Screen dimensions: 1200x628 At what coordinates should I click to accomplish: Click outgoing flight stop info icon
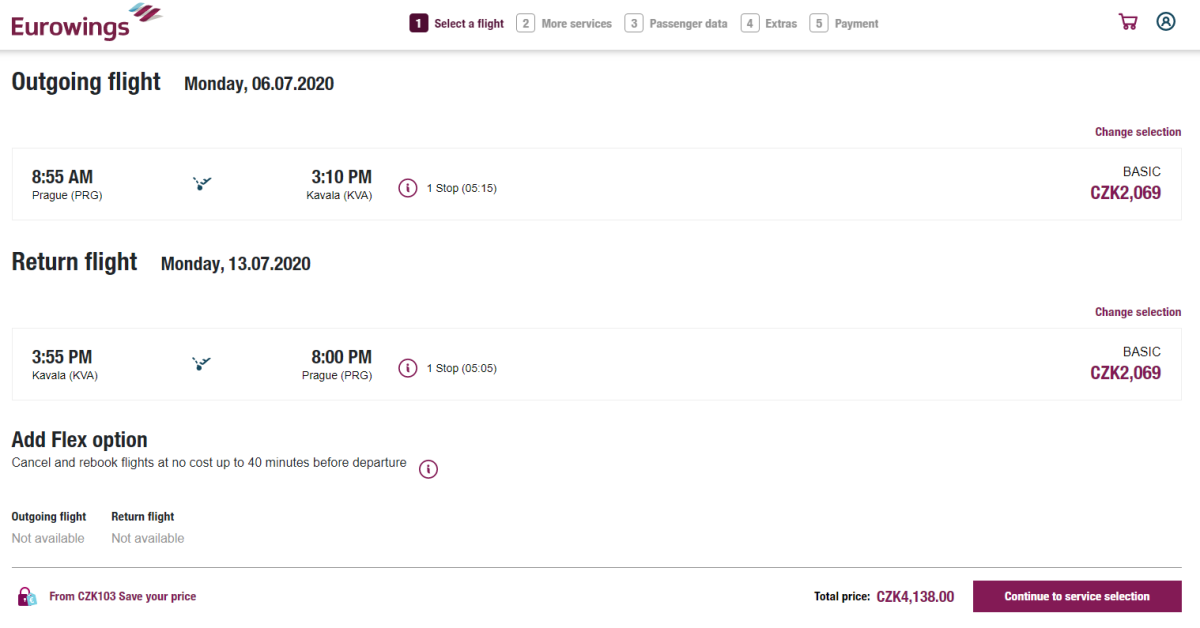click(x=408, y=188)
